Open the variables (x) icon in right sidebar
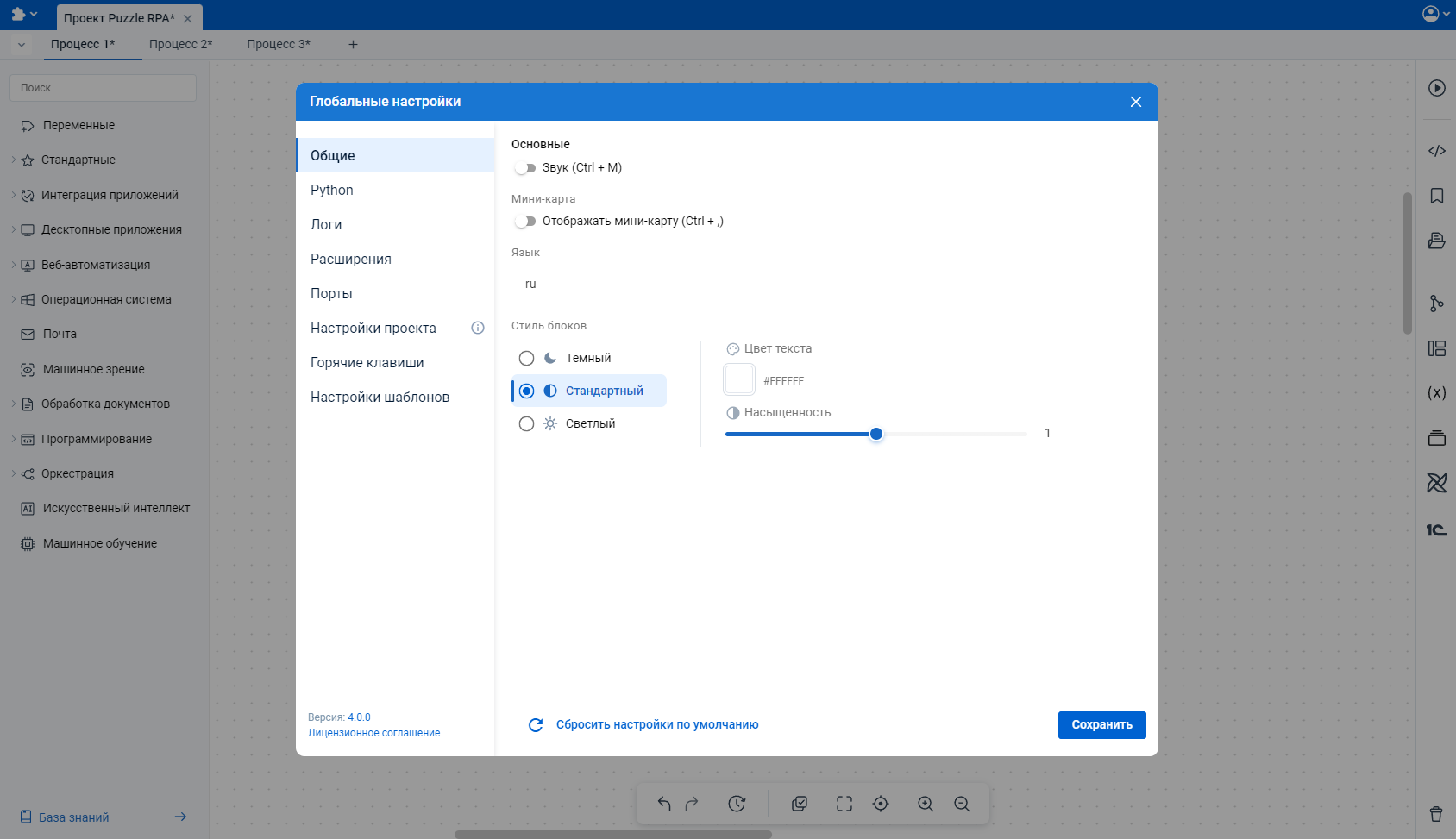Screen dimensions: 1456x839 [1436, 393]
